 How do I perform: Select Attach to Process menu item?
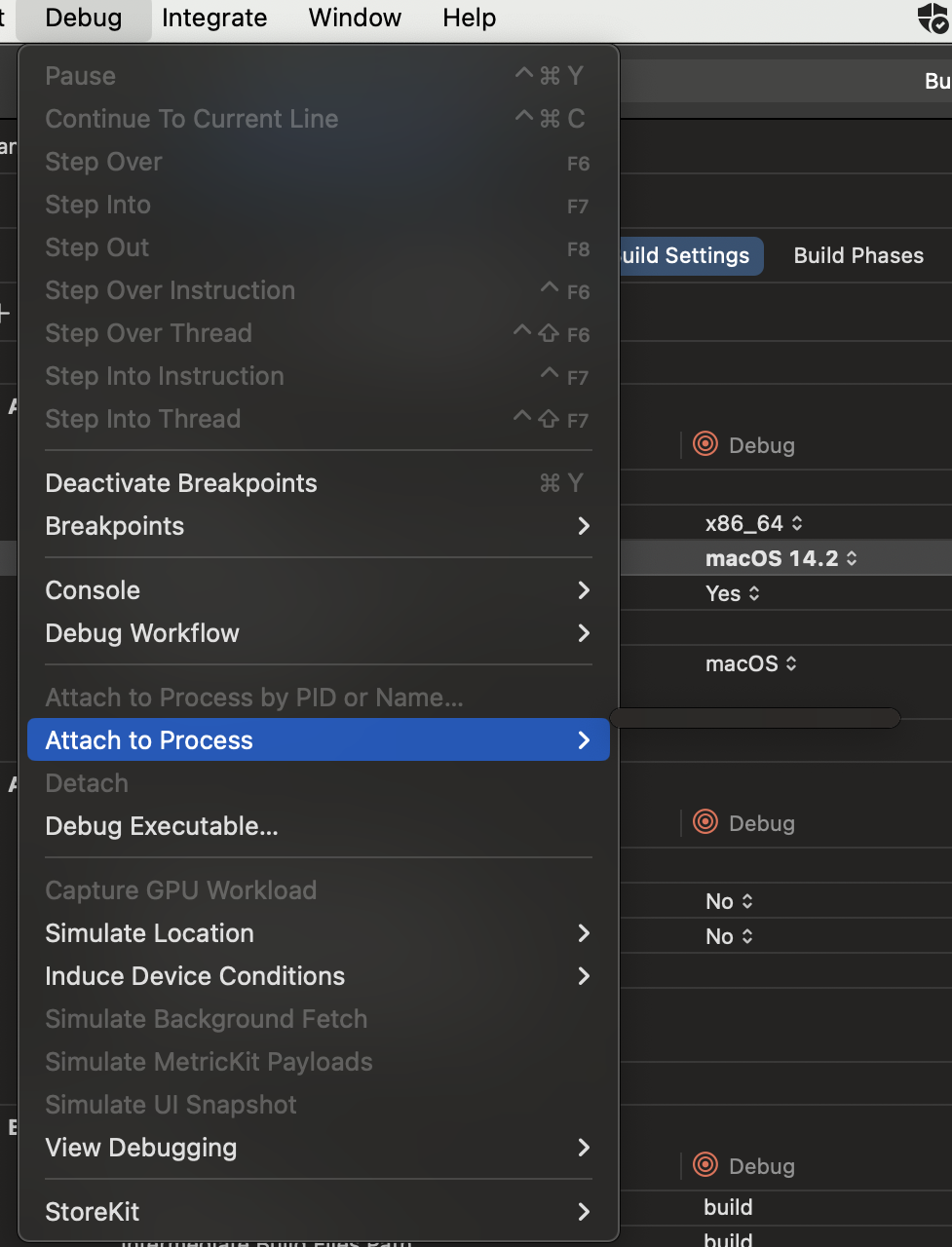pyautogui.click(x=319, y=740)
